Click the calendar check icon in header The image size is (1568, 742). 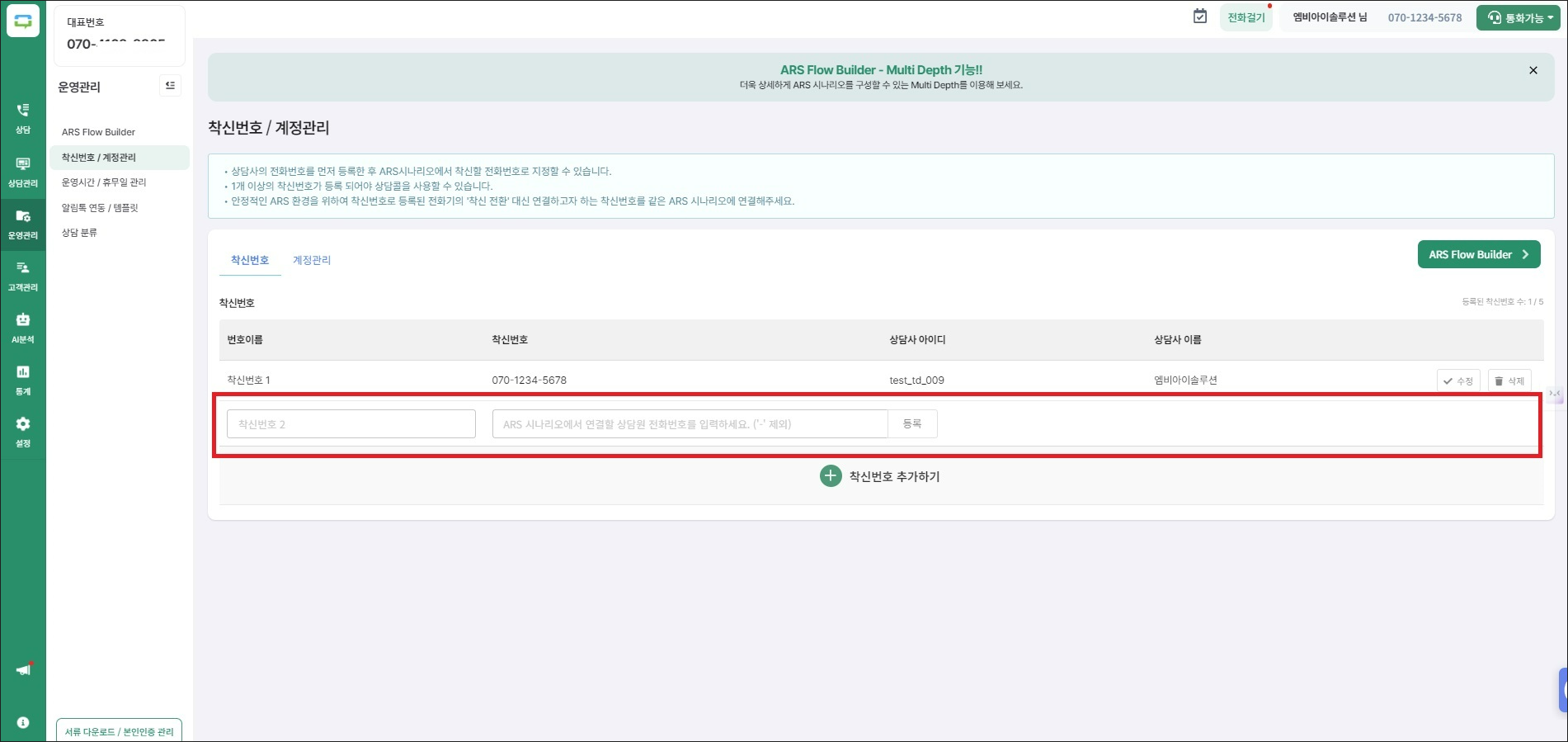1200,17
